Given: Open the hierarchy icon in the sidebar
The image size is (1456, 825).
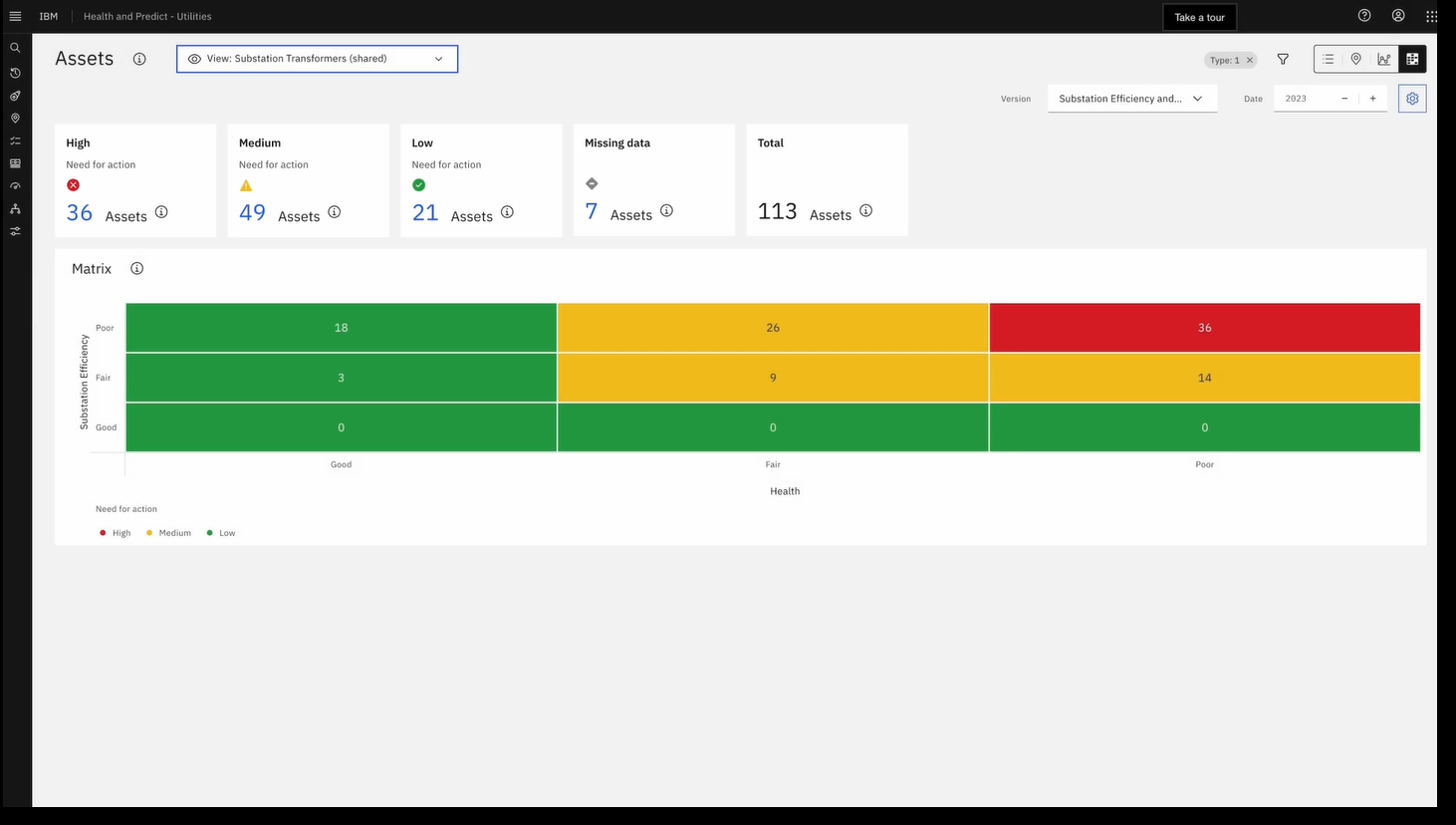Looking at the screenshot, I should click(x=15, y=208).
